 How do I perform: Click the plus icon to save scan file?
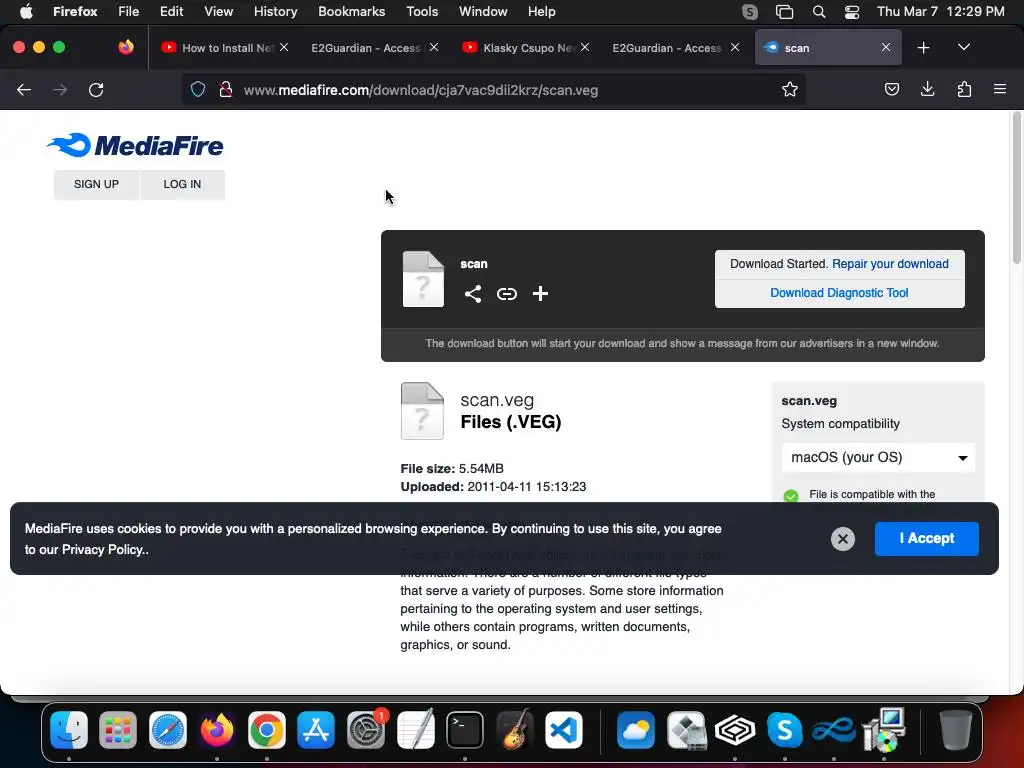coord(540,294)
